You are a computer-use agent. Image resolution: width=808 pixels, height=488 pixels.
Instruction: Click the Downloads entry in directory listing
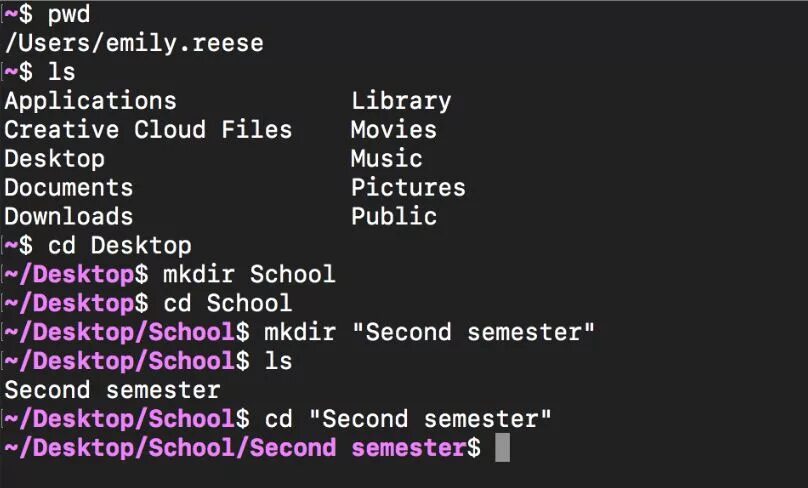[x=69, y=216]
